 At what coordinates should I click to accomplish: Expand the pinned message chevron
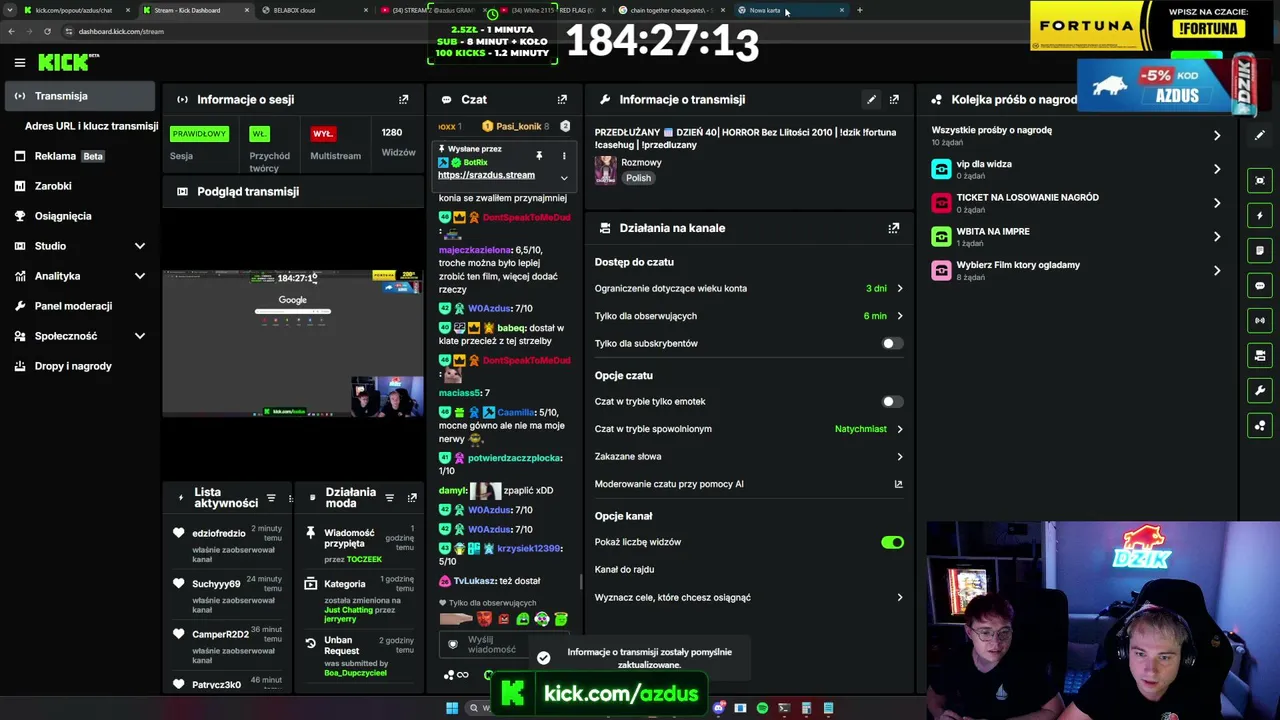(564, 178)
